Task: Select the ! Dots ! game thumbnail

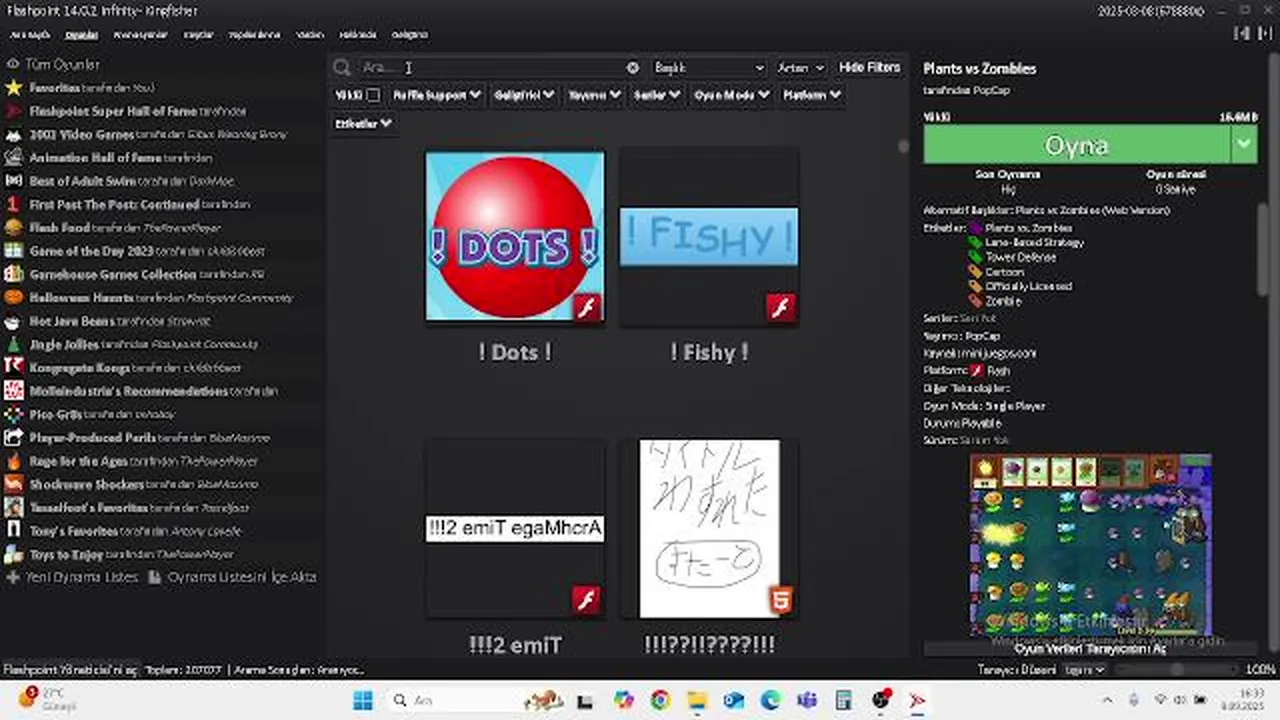Action: [515, 237]
